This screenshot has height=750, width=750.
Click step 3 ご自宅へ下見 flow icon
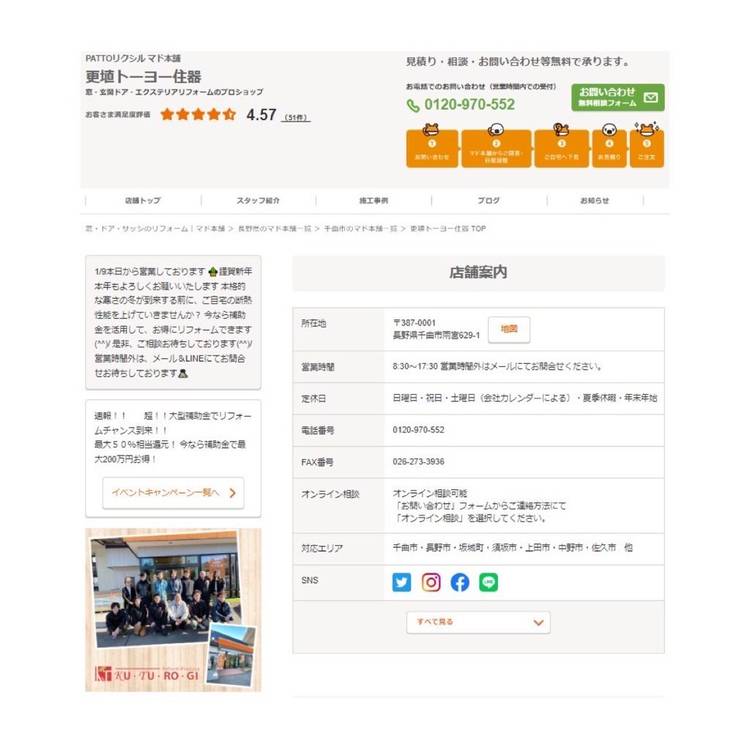coord(562,146)
